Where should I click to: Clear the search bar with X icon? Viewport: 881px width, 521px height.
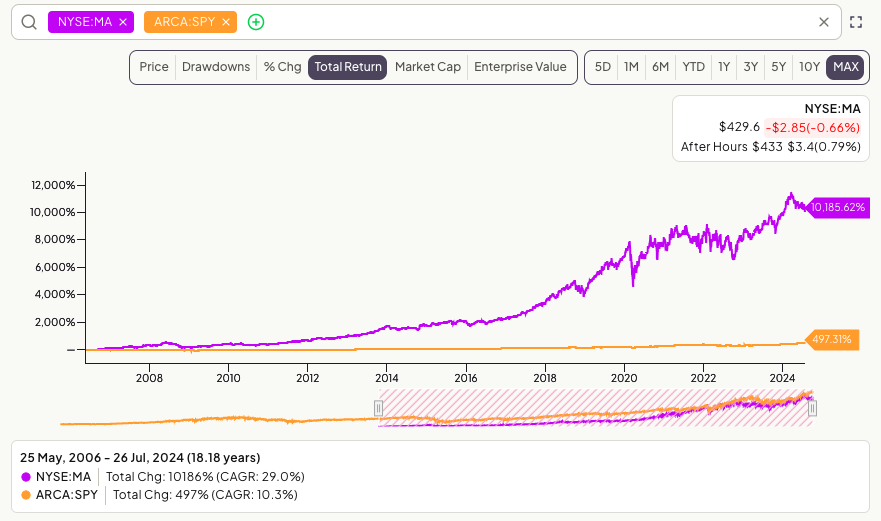point(824,22)
